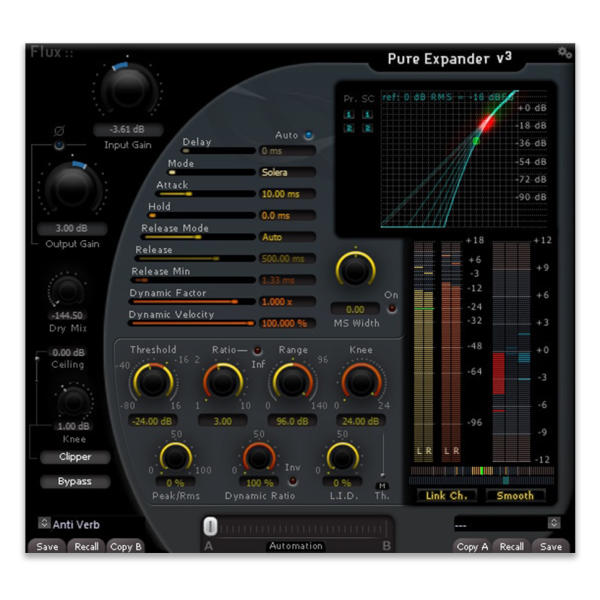
Task: Click the Mode slider
Action: 212,172
